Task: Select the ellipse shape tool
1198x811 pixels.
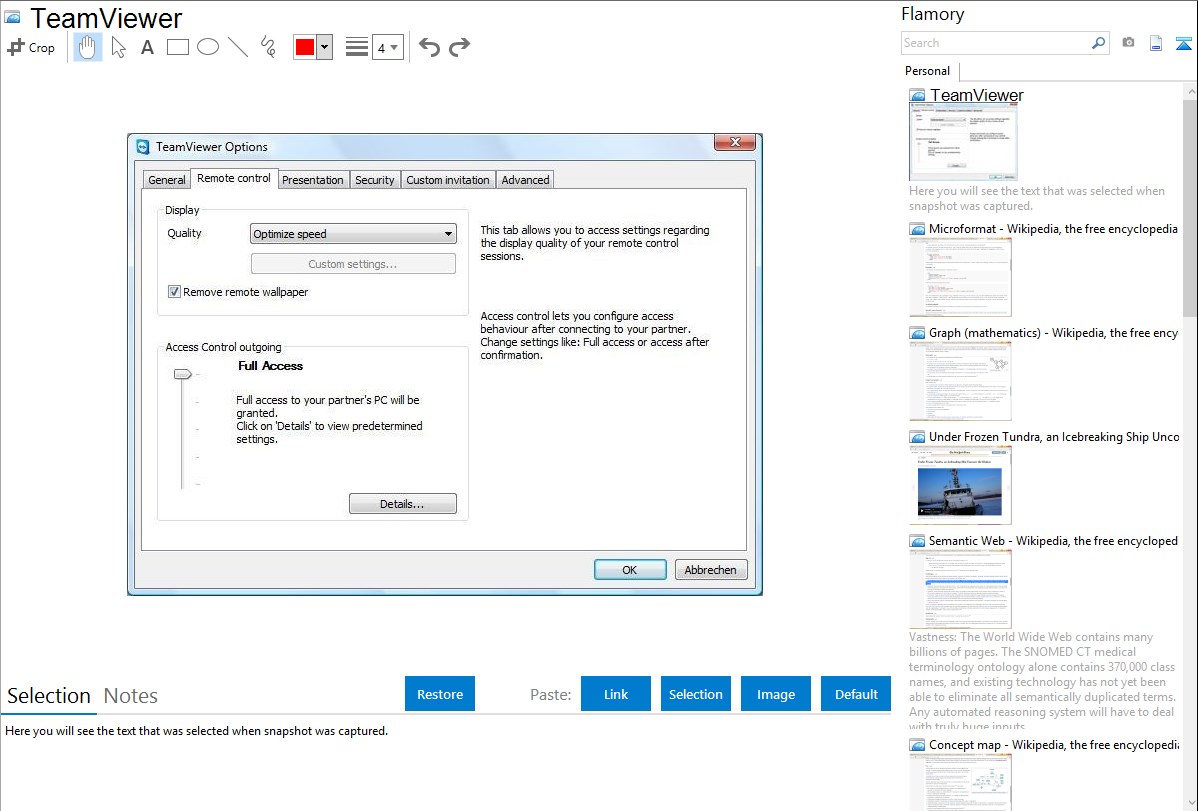Action: (x=208, y=47)
